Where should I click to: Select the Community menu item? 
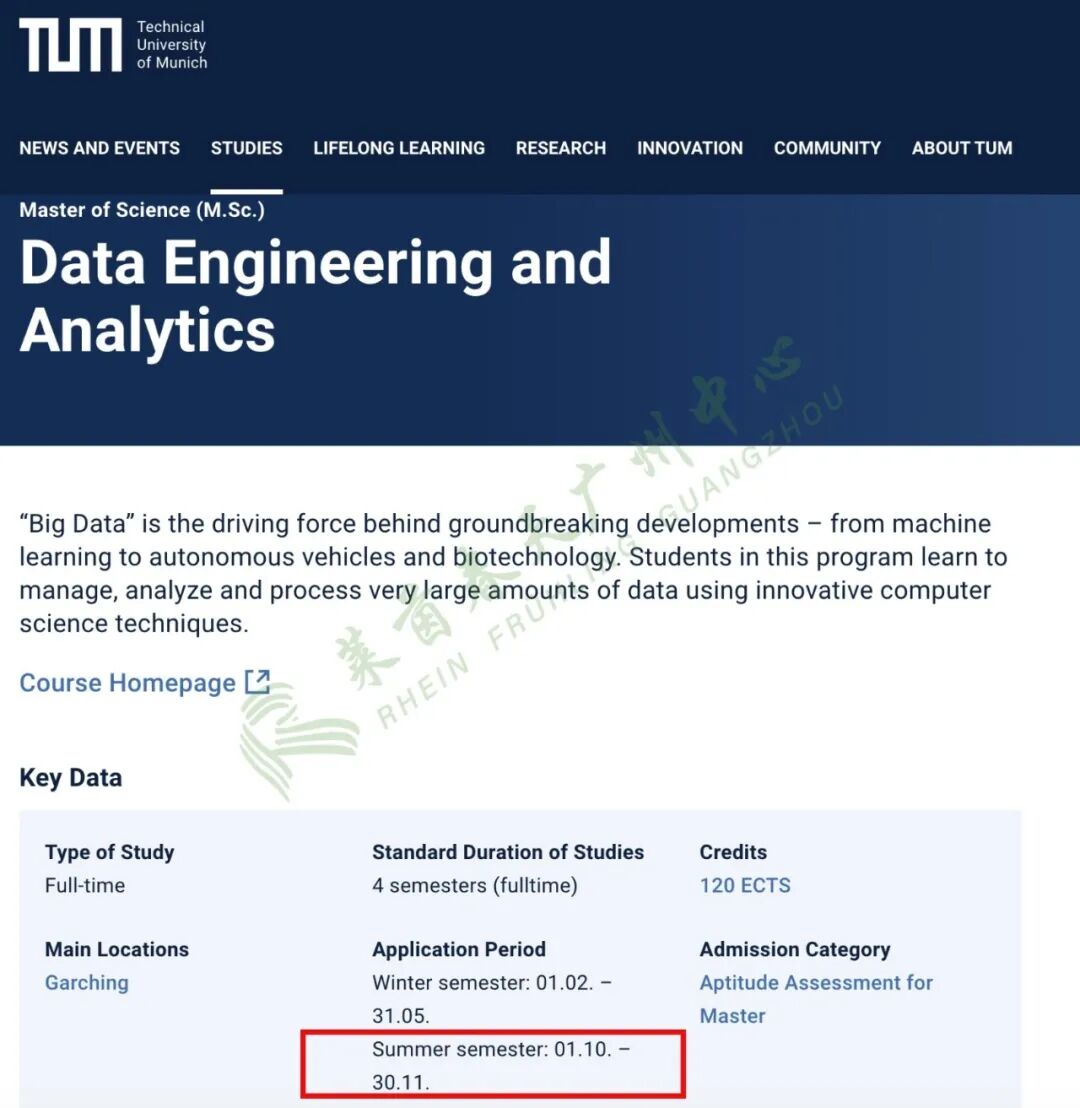tap(828, 148)
